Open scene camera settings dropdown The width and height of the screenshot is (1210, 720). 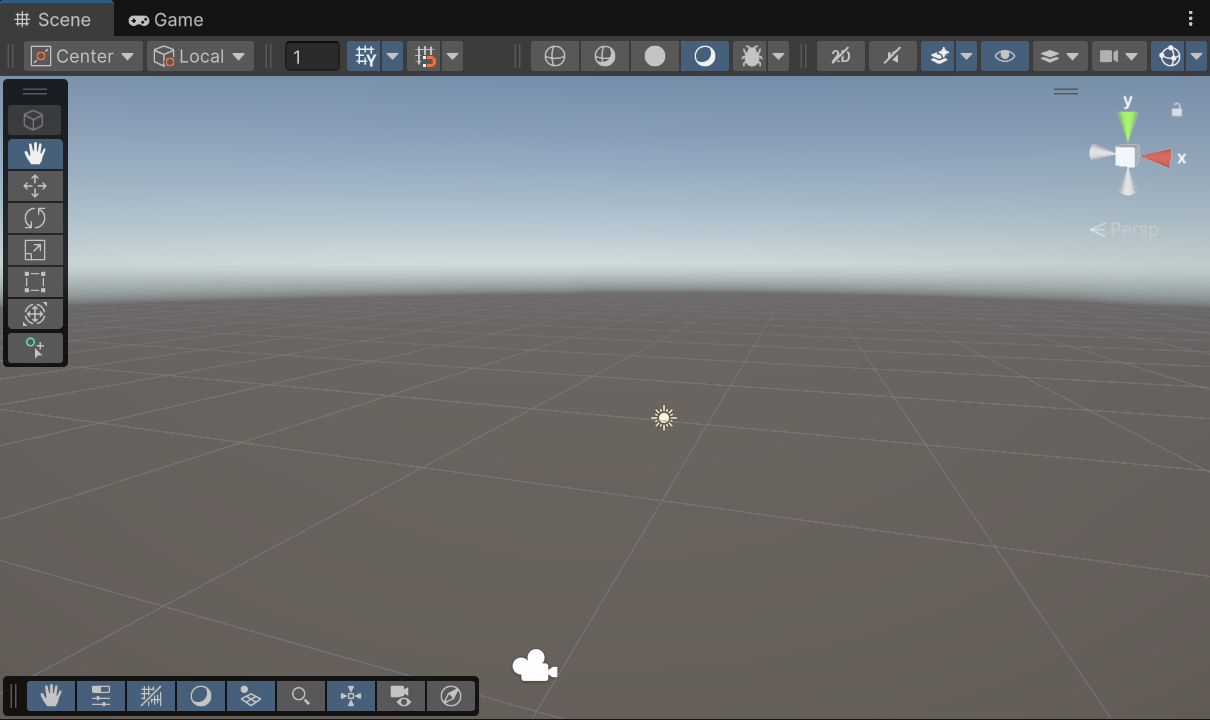(x=1119, y=56)
